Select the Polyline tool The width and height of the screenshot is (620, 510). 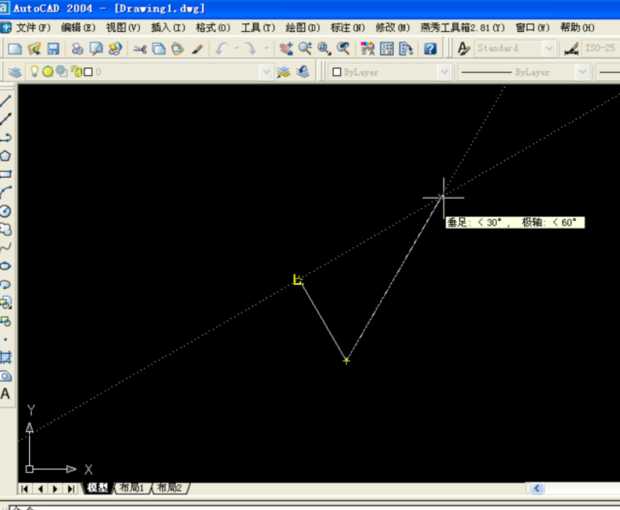tap(6, 137)
